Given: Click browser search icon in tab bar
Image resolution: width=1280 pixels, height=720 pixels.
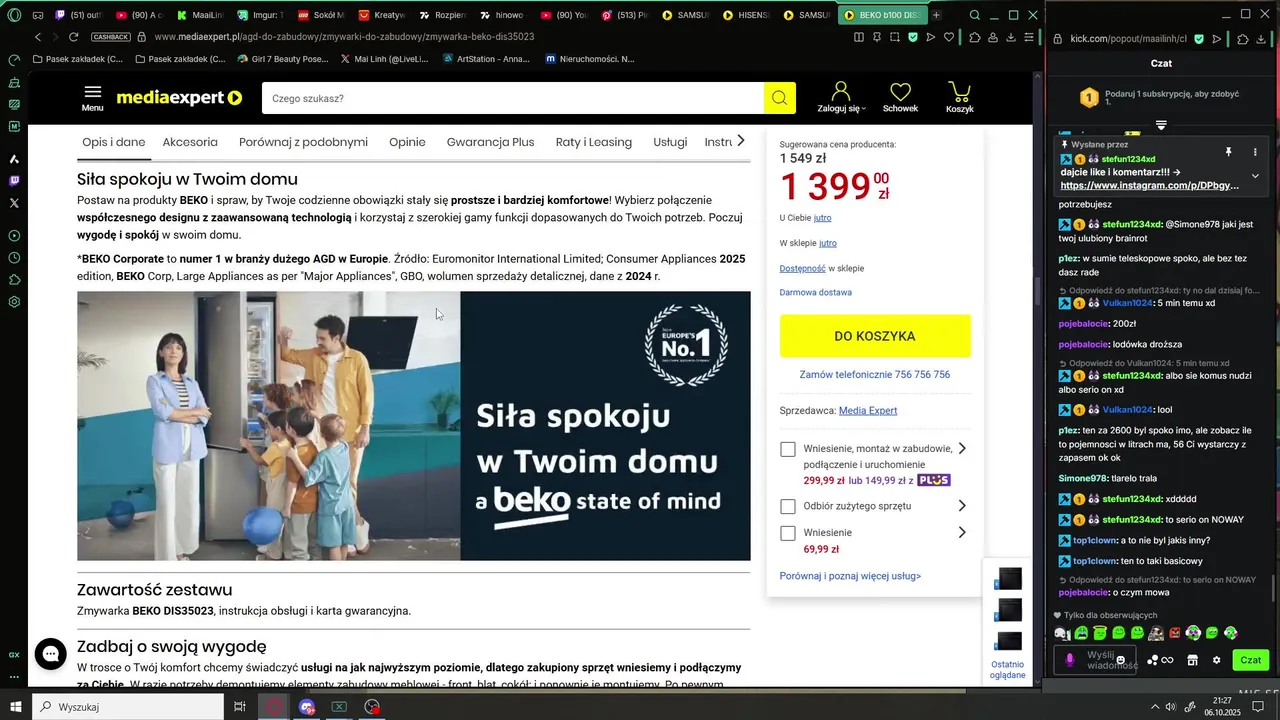Looking at the screenshot, I should pos(975,15).
